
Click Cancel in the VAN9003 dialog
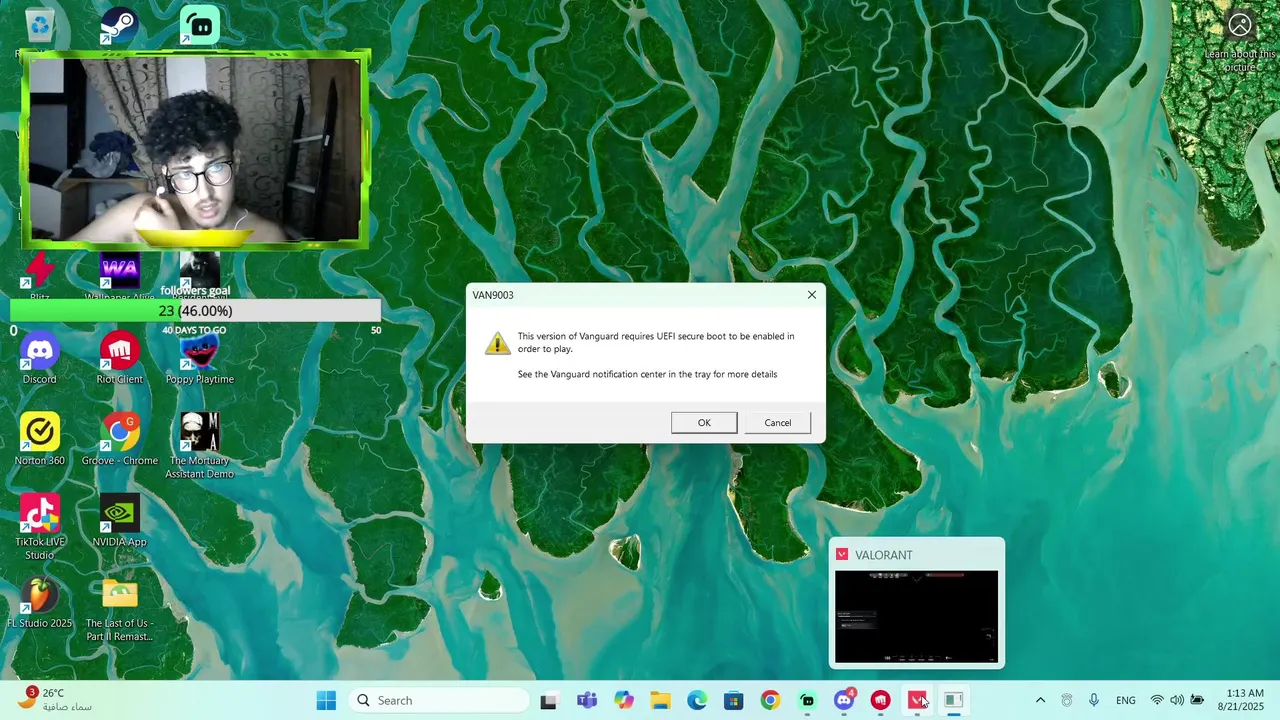click(x=778, y=423)
